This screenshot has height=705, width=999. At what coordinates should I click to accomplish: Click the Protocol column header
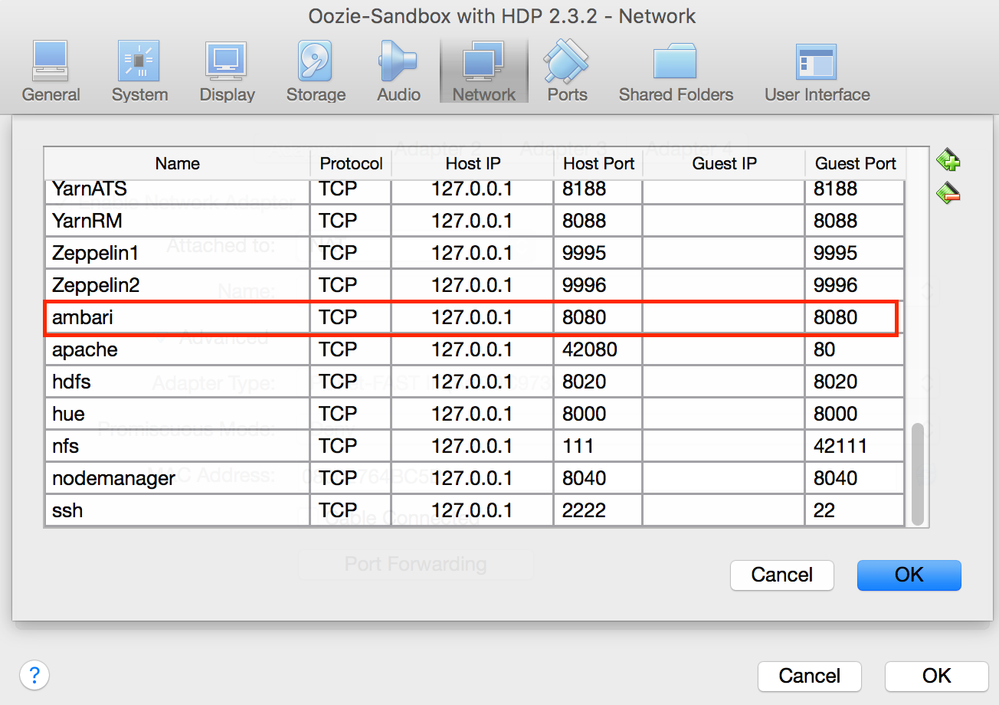[x=351, y=164]
